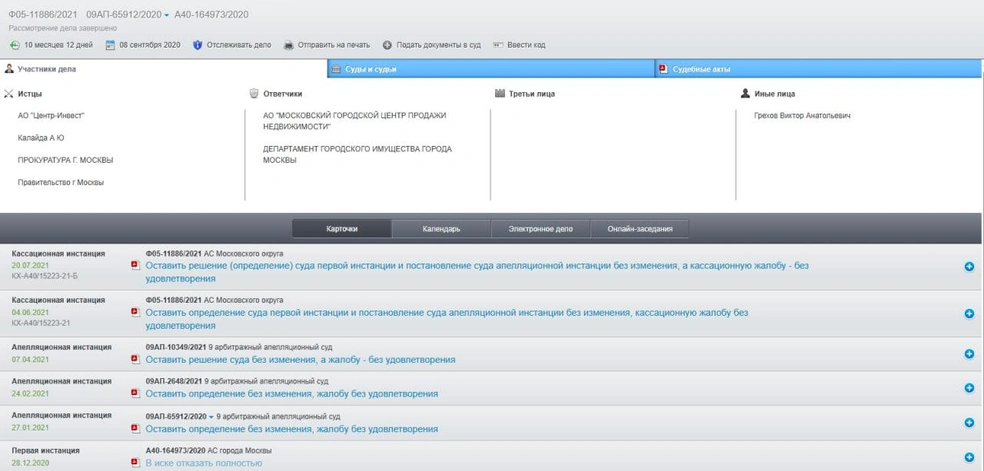The width and height of the screenshot is (984, 471).
Task: Switch to Судебные акты tab
Action: 818,69
